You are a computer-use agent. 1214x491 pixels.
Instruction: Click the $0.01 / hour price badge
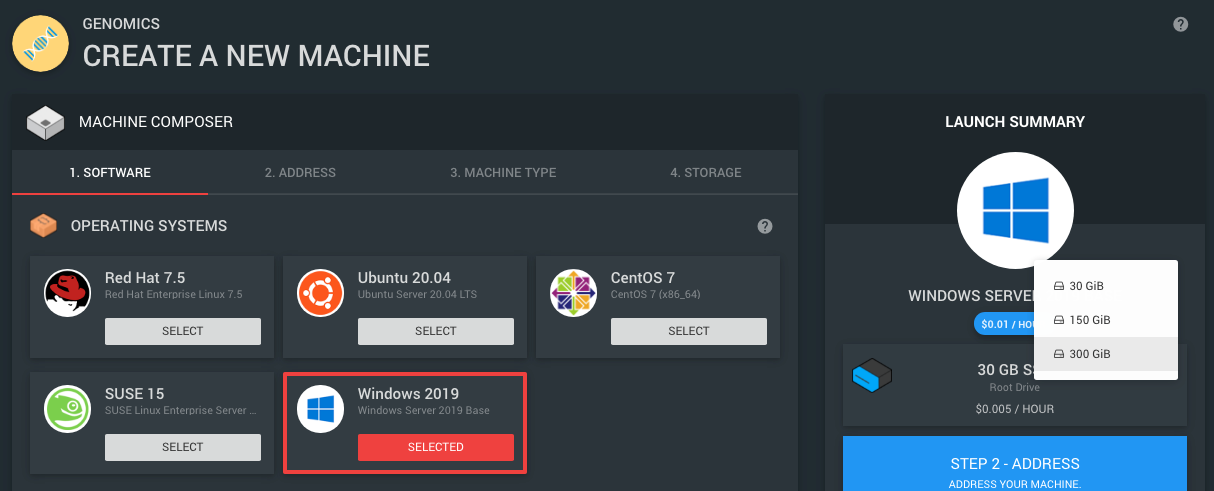point(1005,323)
